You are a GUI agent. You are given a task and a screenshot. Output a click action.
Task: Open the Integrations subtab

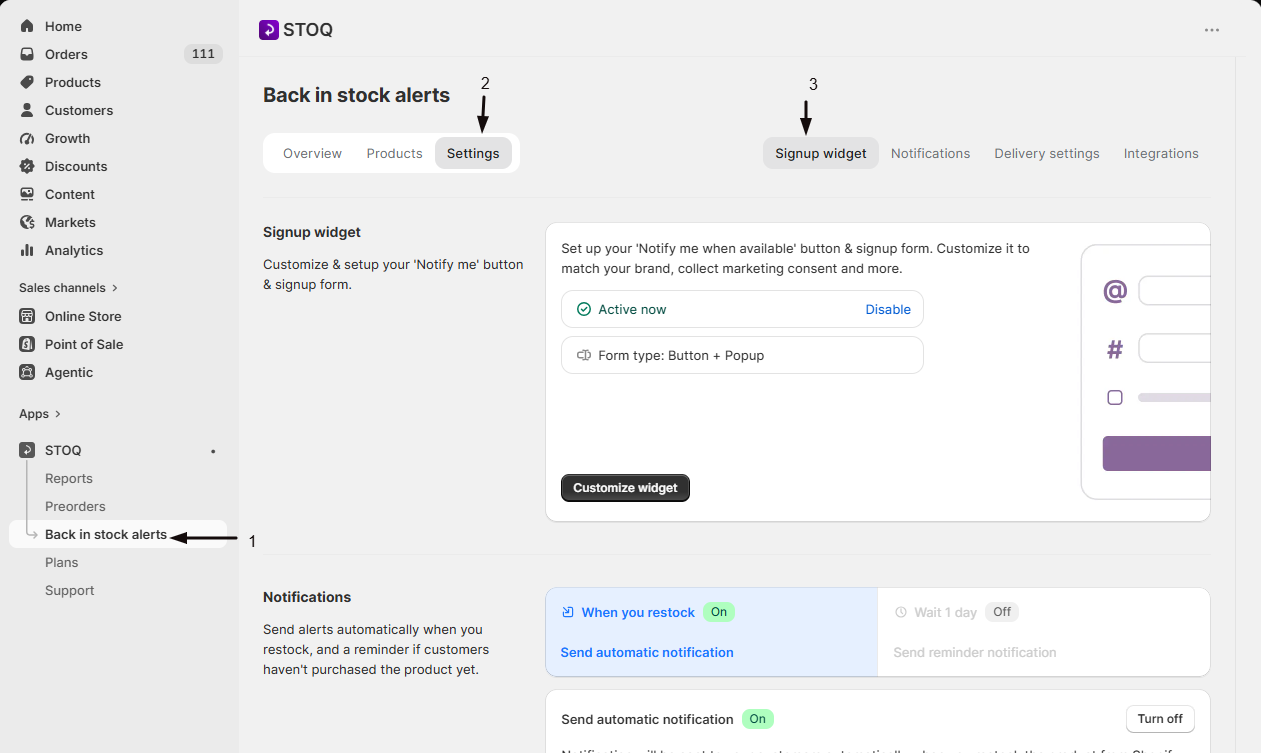[1161, 153]
